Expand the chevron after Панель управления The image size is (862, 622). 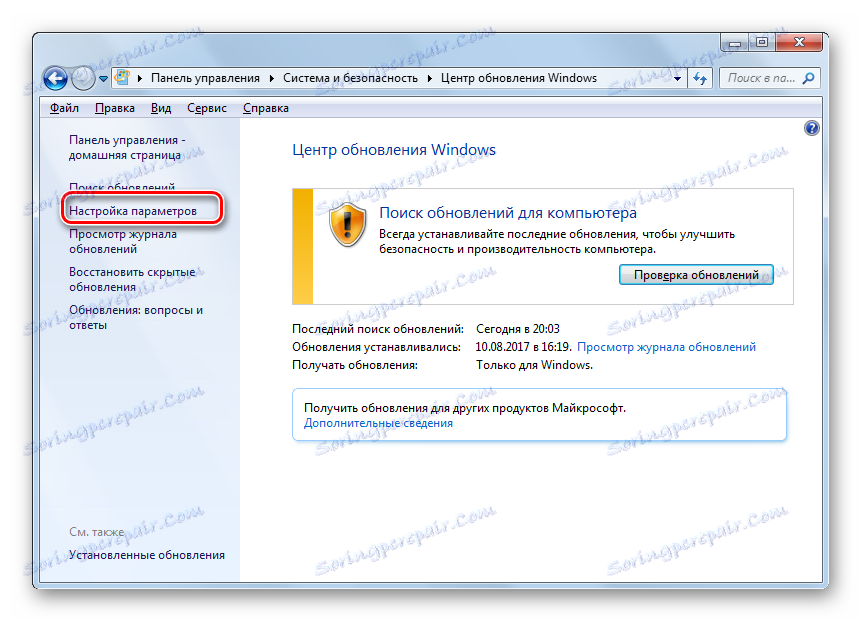[x=272, y=78]
